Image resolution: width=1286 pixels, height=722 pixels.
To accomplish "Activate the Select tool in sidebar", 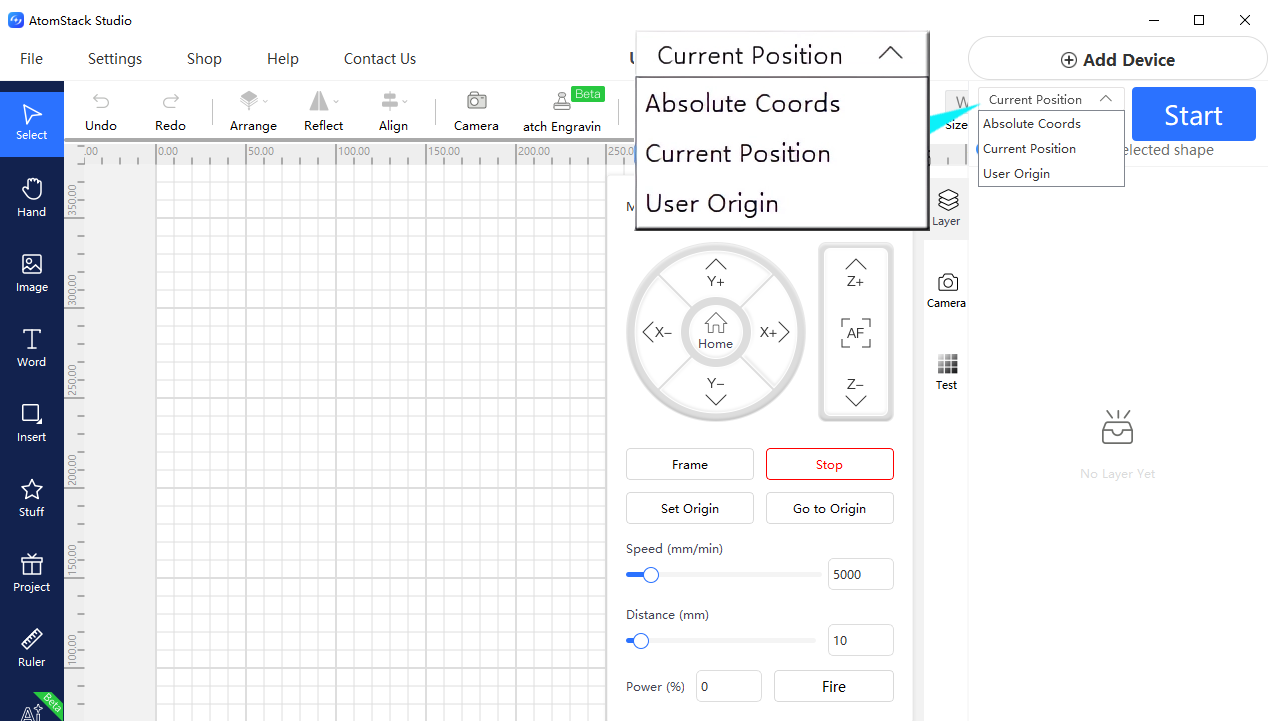I will (x=32, y=123).
